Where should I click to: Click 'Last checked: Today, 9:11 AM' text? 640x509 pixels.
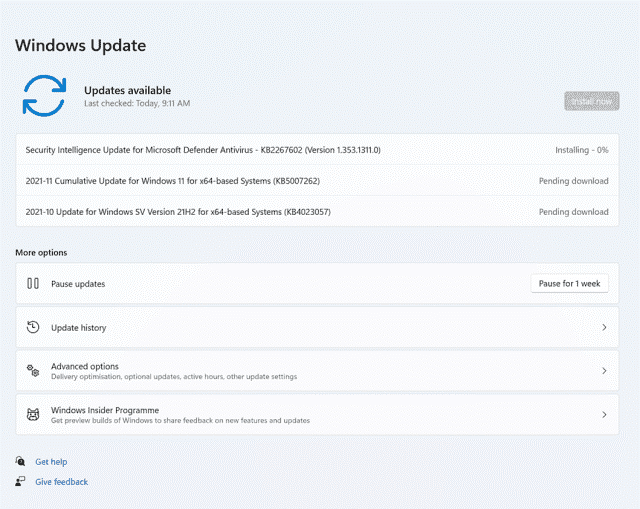click(x=137, y=103)
